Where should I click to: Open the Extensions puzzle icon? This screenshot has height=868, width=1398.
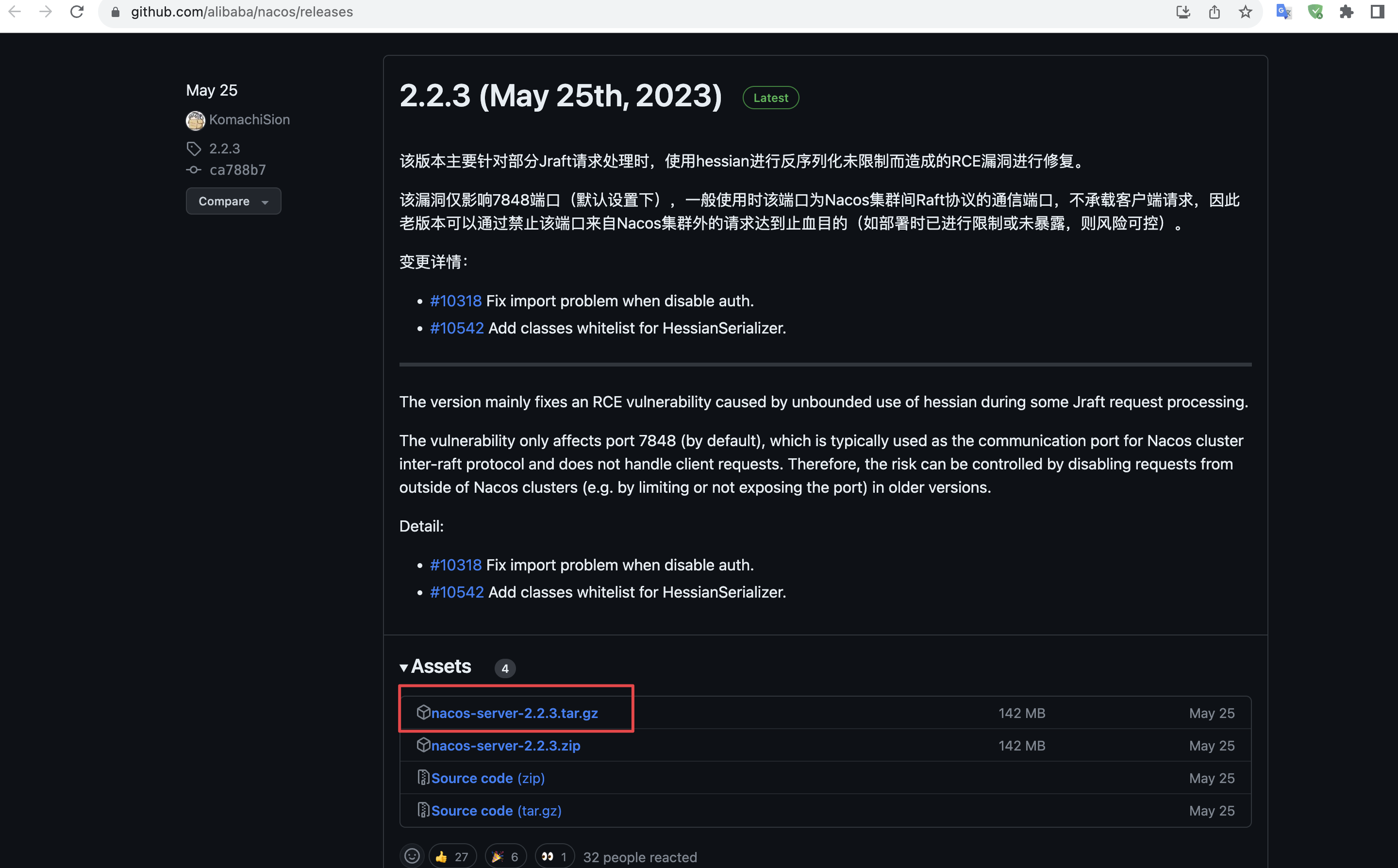1347,12
